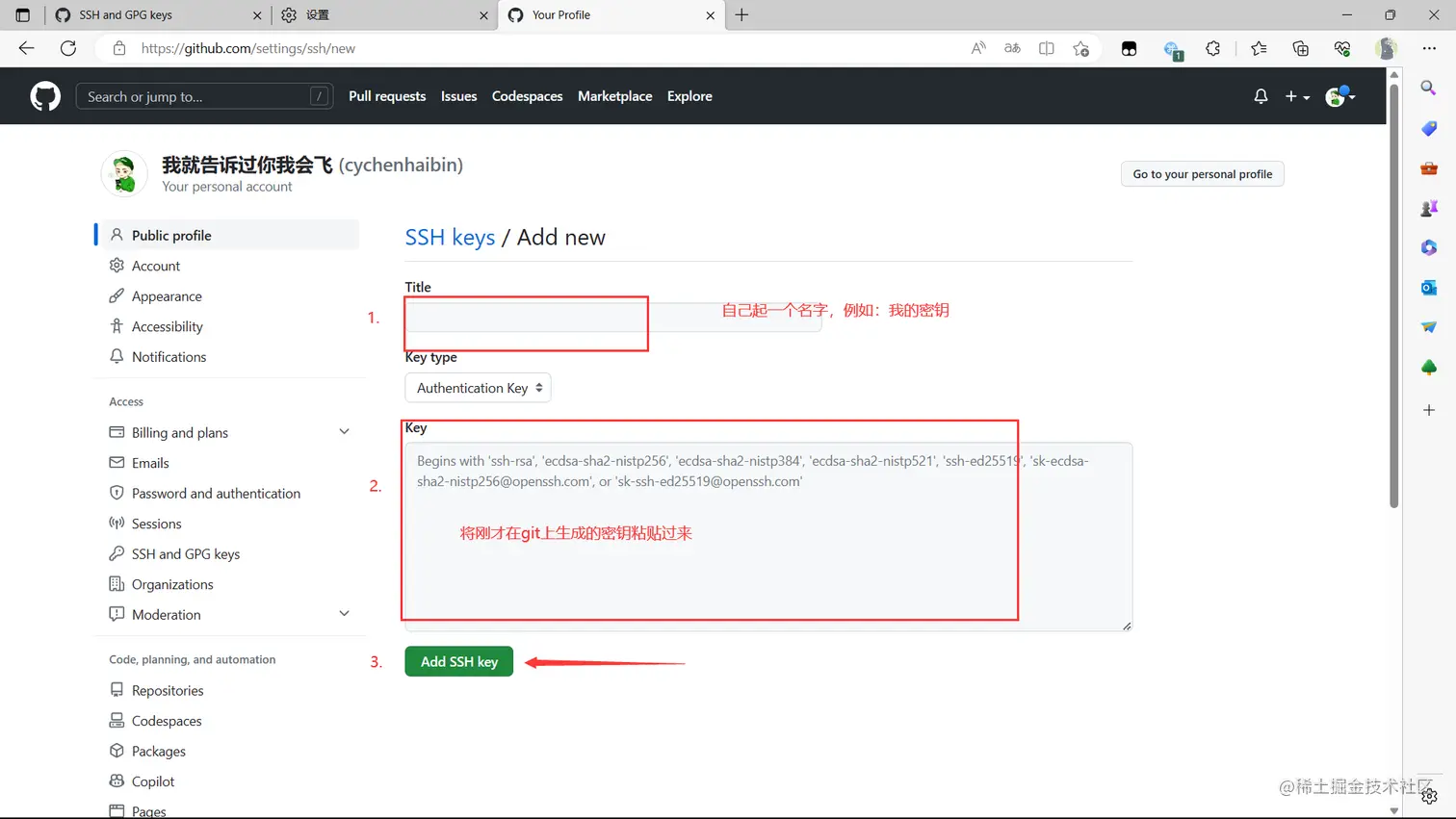Click the browser back arrow
This screenshot has width=1456, height=819.
click(x=27, y=48)
